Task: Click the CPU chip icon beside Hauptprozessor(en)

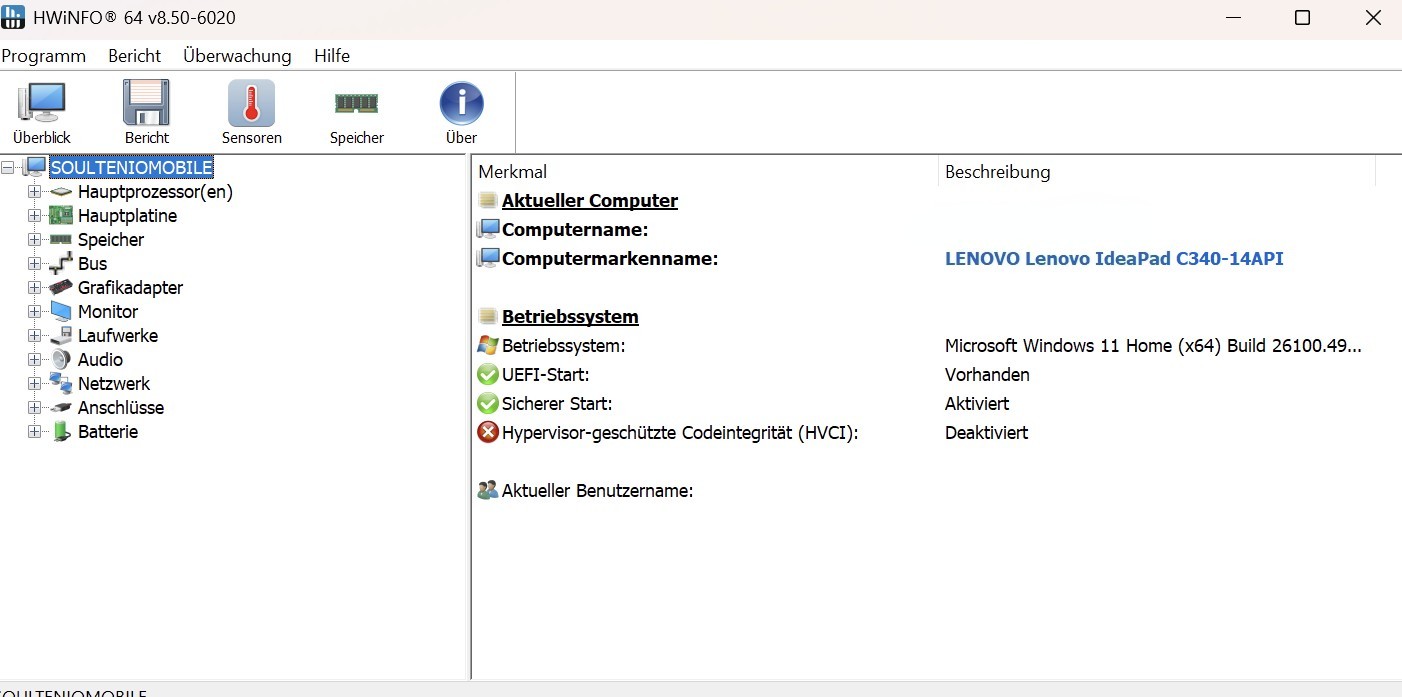Action: 61,191
